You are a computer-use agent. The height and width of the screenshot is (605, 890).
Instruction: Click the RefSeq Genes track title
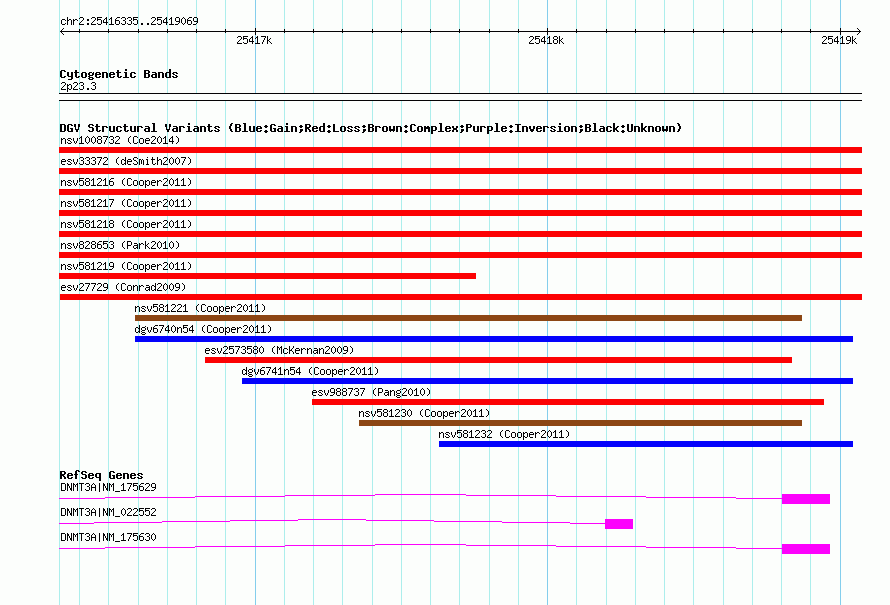click(x=101, y=475)
